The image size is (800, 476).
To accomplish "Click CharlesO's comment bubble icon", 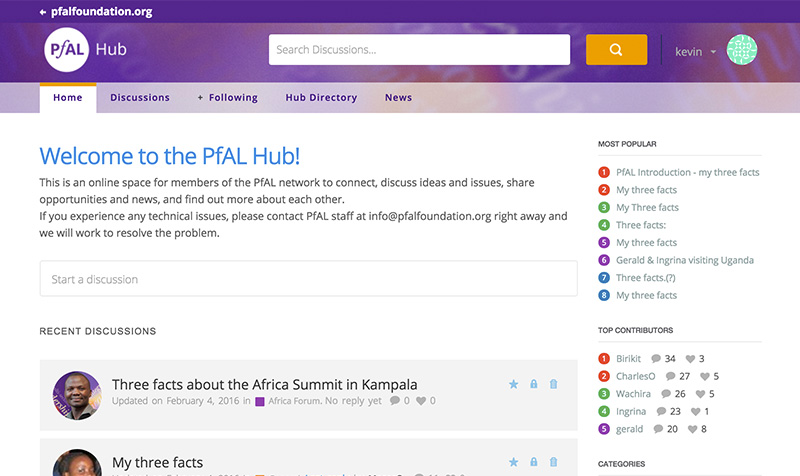I will (670, 377).
